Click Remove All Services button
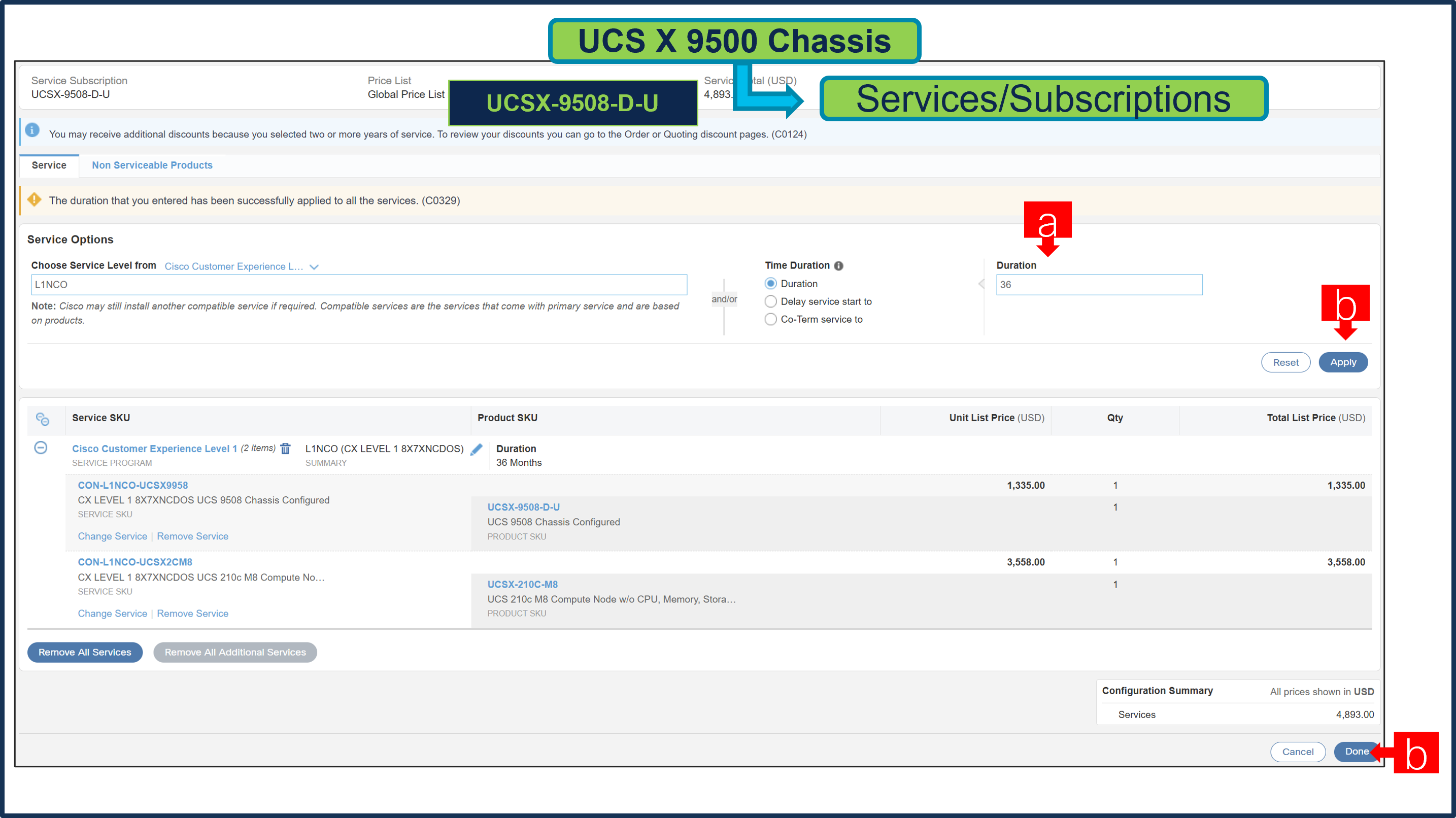The image size is (1456, 818). pyautogui.click(x=85, y=652)
